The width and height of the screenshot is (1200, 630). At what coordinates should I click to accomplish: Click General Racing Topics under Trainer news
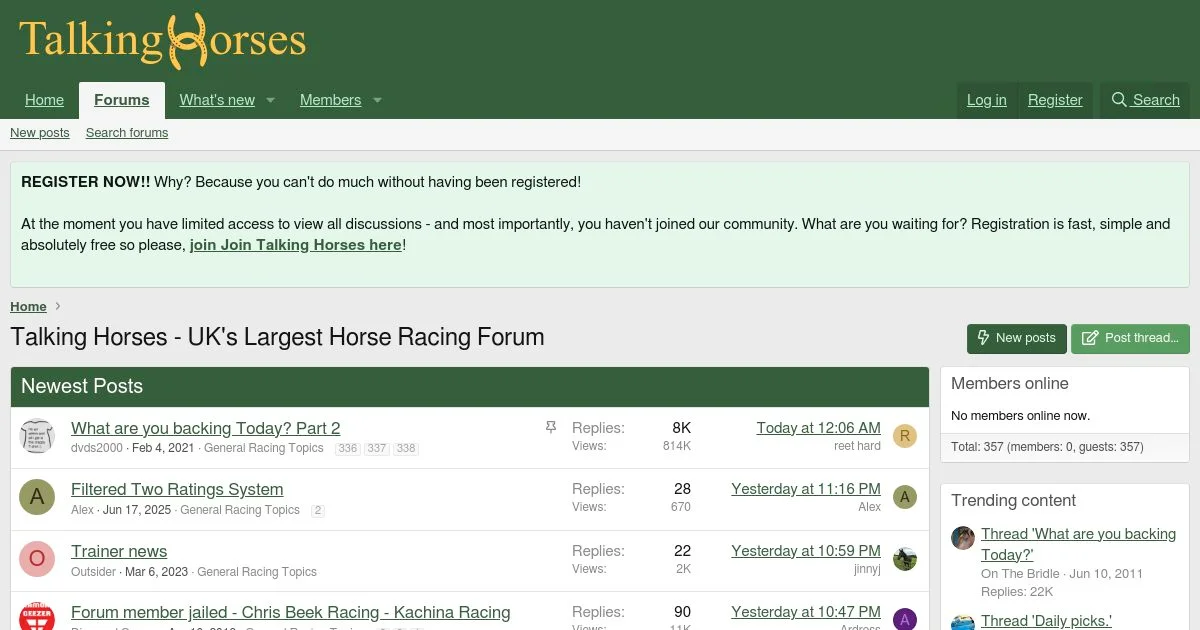[x=257, y=572]
